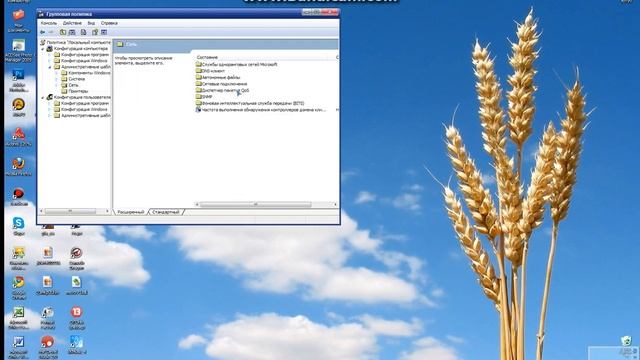Select Конфигурация пользователя in the tree
The width and height of the screenshot is (640, 360).
79,98
